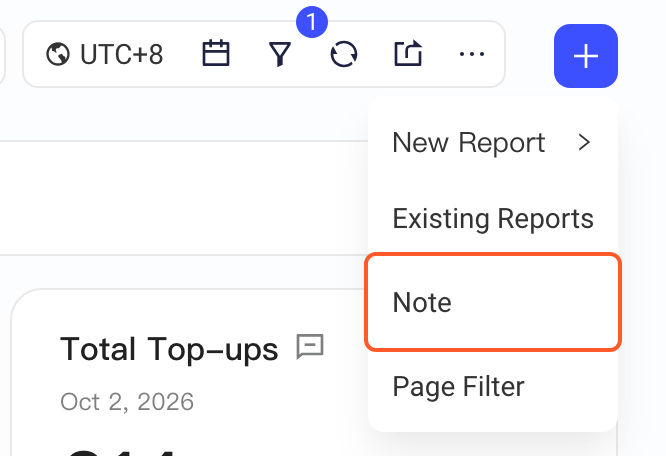Expand the New Report submenu
Image resolution: width=666 pixels, height=456 pixels.
click(x=493, y=143)
